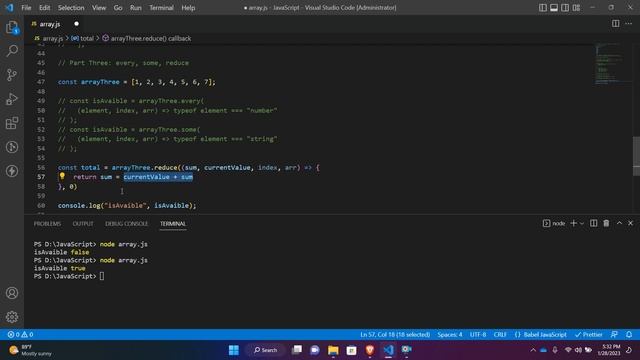The width and height of the screenshot is (640, 360).
Task: Open the Go menu
Action: (118, 8)
